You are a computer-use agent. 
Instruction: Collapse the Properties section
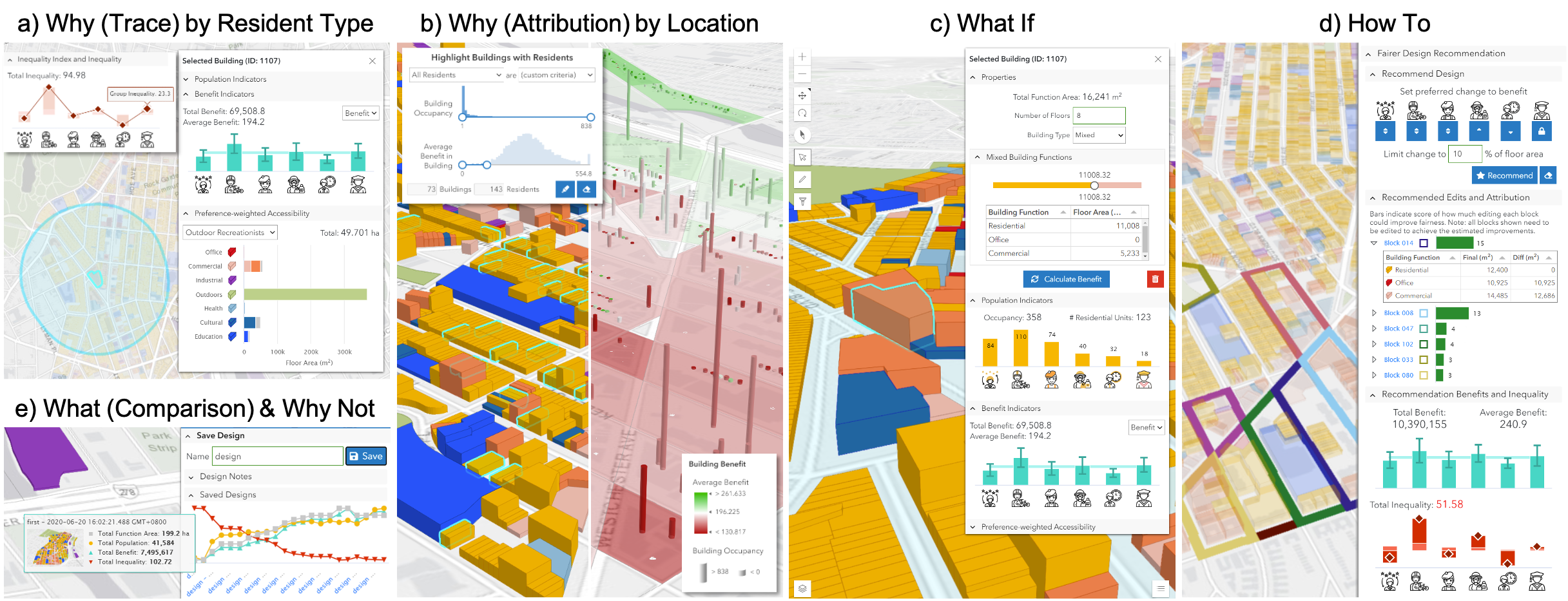point(973,77)
